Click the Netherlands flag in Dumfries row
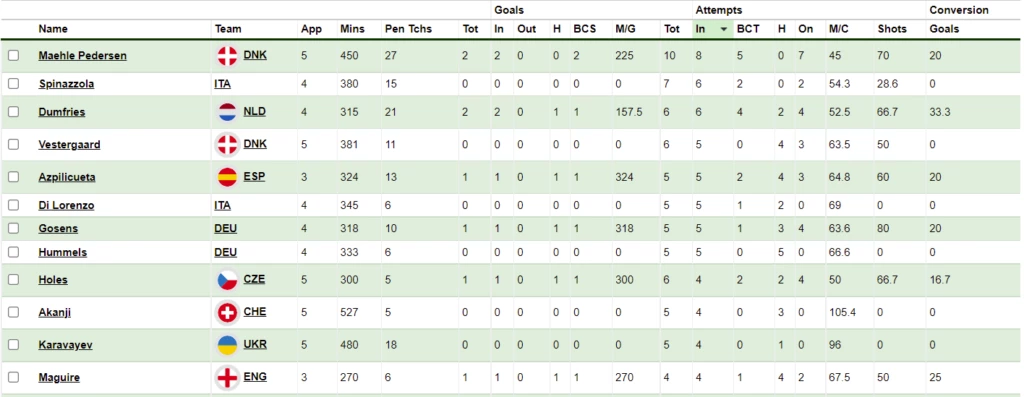This screenshot has height=397, width=1024. tap(227, 112)
